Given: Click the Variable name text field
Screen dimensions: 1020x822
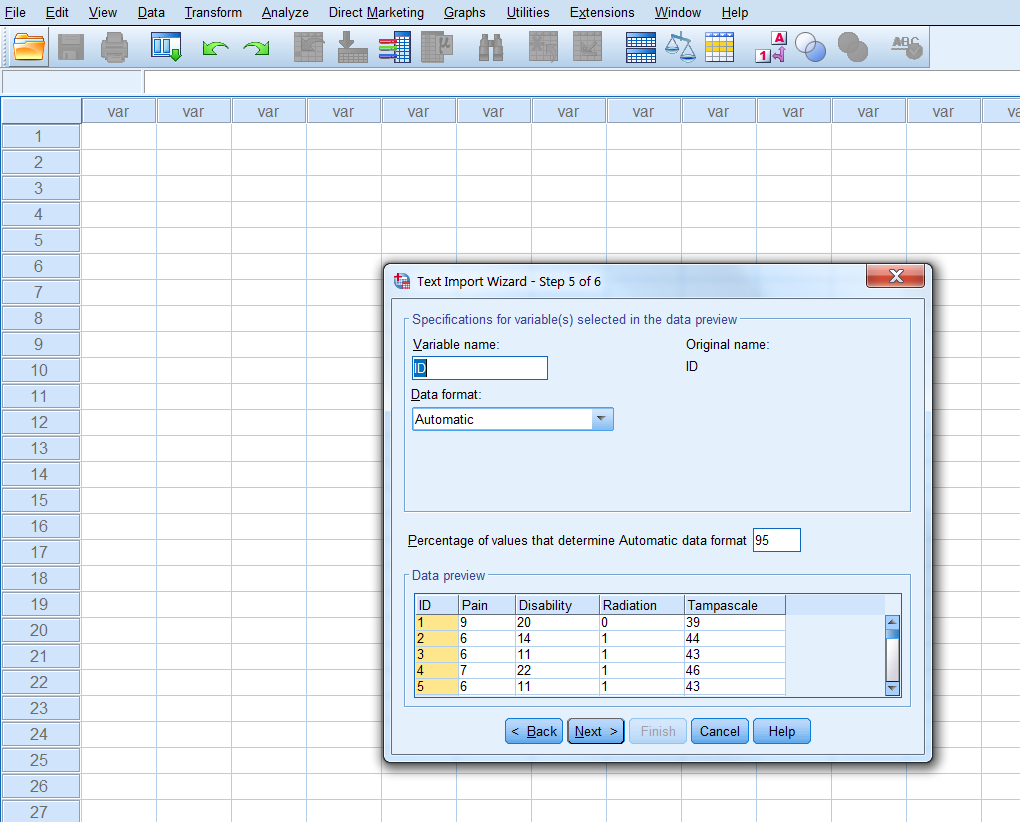Looking at the screenshot, I should click(x=480, y=368).
